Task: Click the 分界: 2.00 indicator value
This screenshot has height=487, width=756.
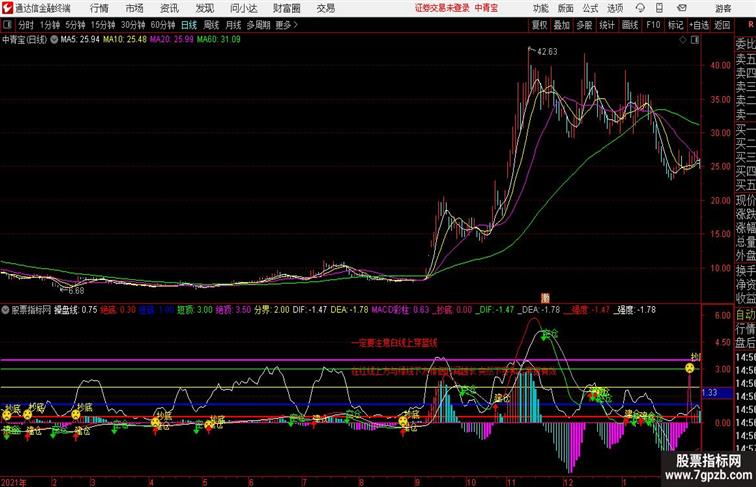Action: (272, 310)
